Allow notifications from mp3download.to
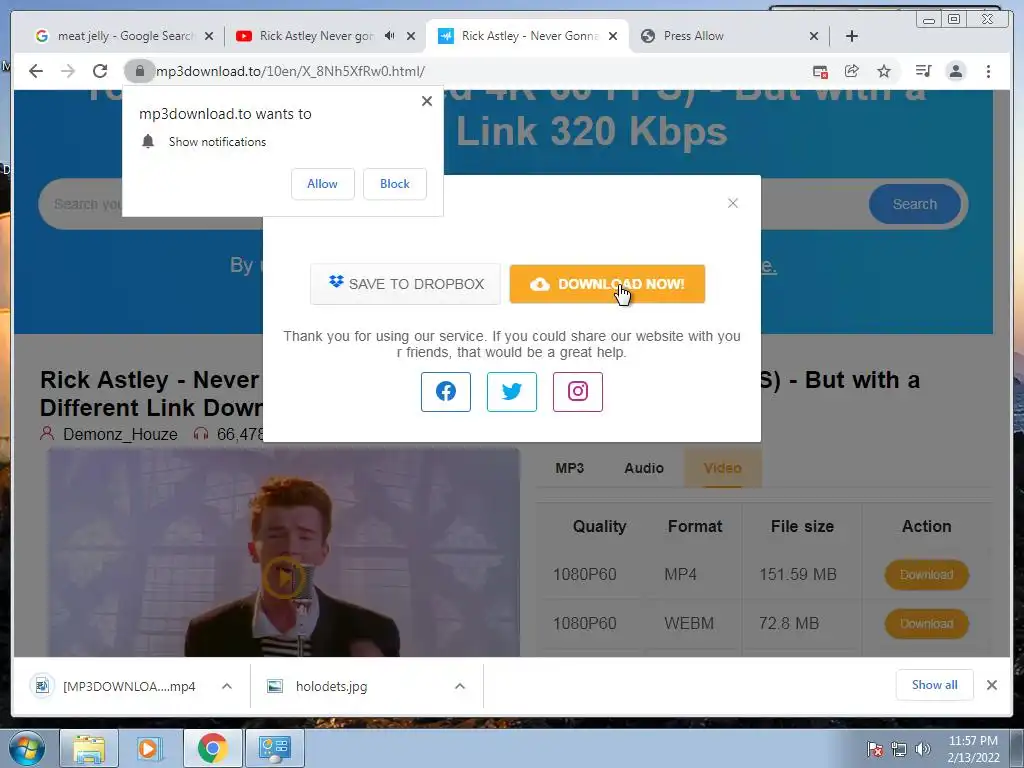This screenshot has width=1024, height=768. pyautogui.click(x=323, y=184)
